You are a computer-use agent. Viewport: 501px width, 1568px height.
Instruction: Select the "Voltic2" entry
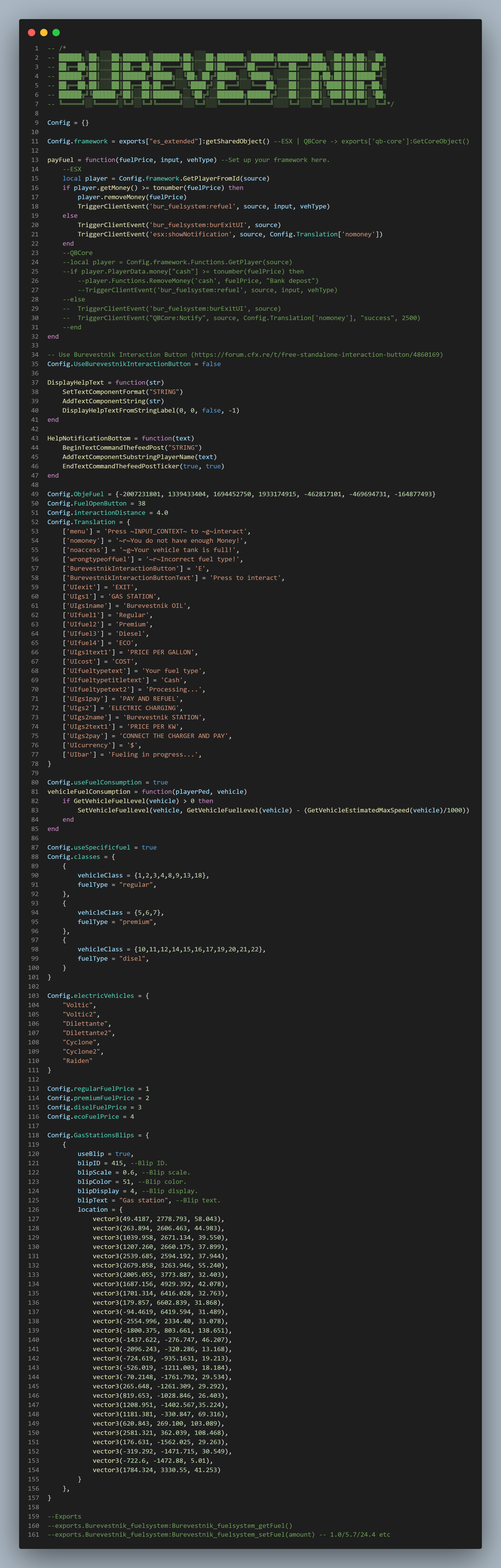[x=81, y=1015]
